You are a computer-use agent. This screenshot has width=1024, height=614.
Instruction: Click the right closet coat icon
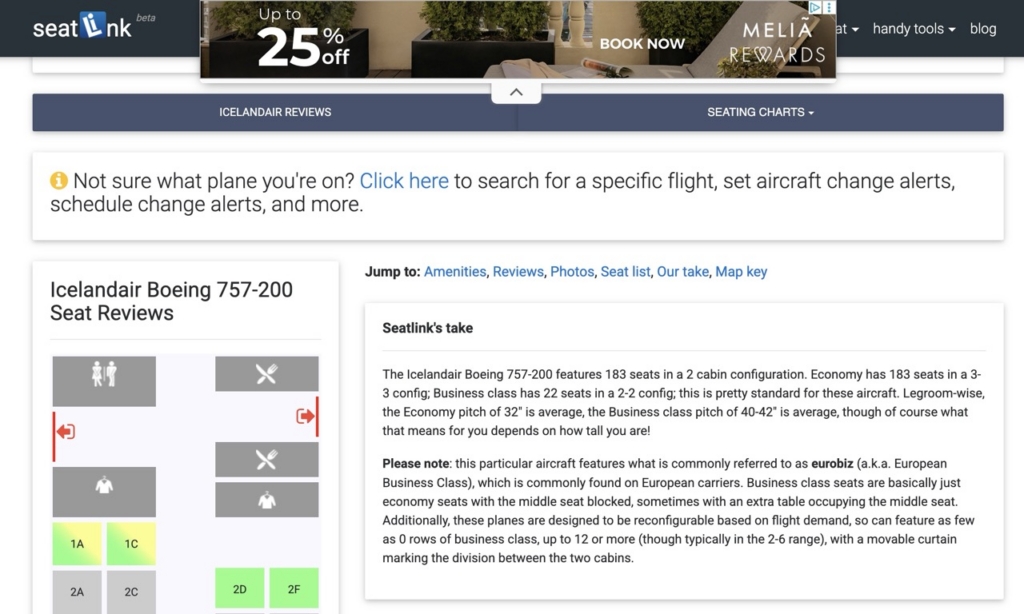point(266,500)
